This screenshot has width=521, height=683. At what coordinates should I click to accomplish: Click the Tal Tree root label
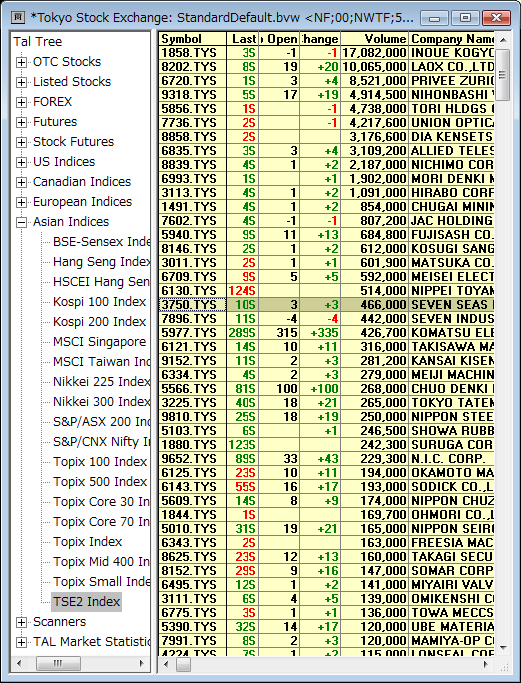pyautogui.click(x=38, y=42)
